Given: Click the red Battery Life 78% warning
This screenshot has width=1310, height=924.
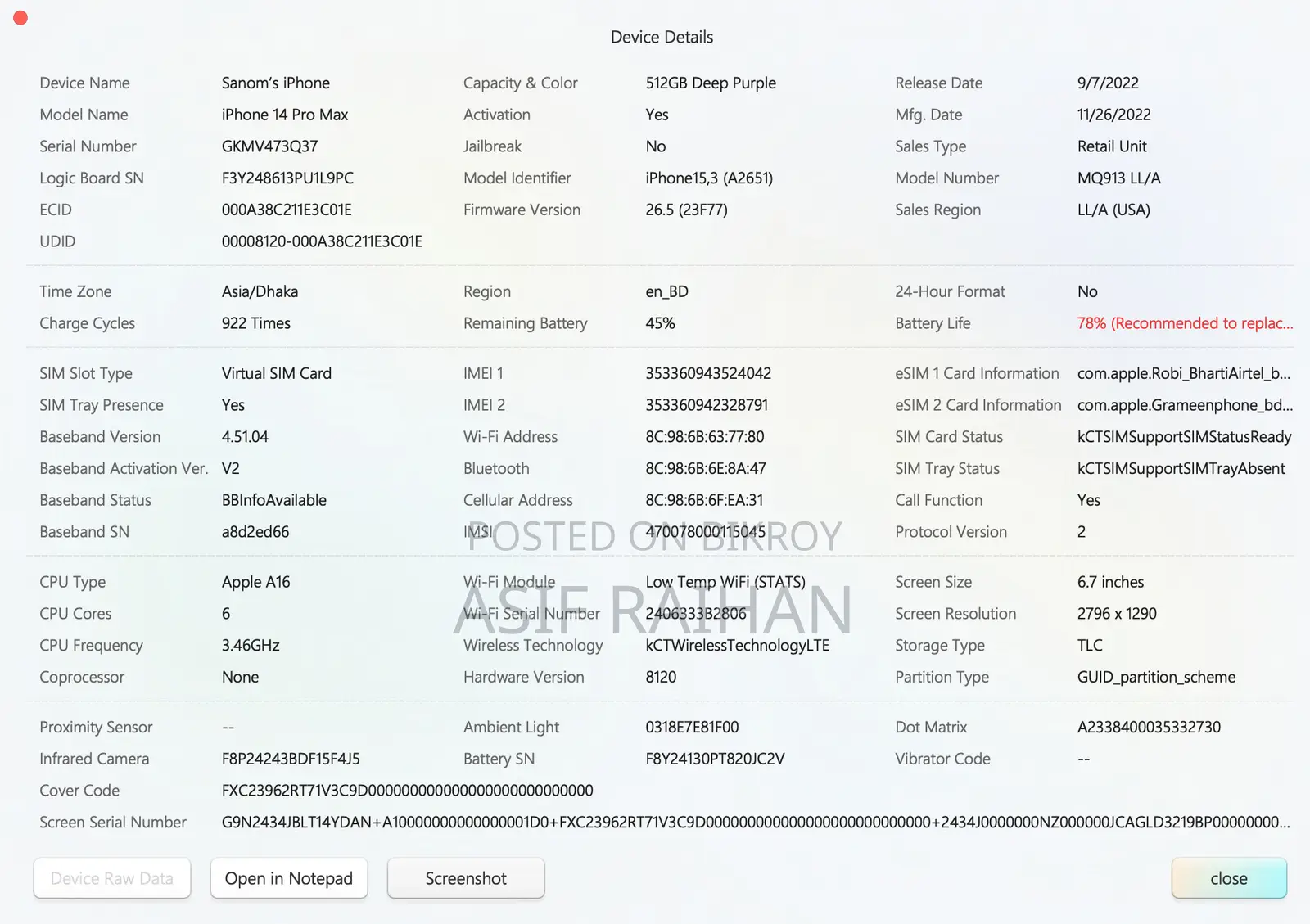Looking at the screenshot, I should pos(1185,323).
